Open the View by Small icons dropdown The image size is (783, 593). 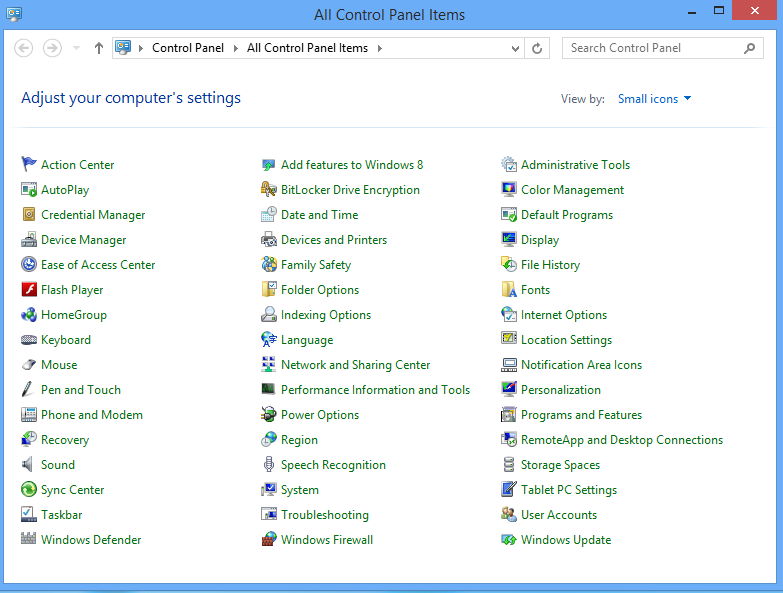(654, 99)
